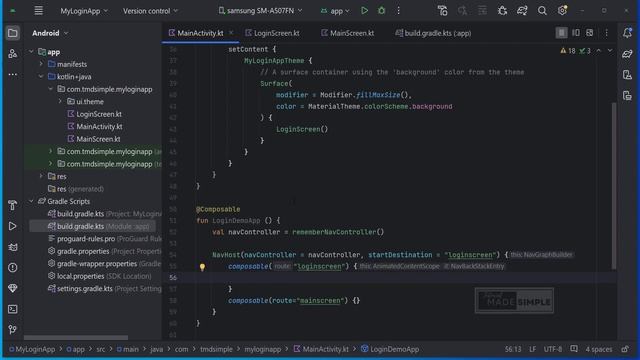
Task: Open IDE settings gear icon
Action: pyautogui.click(x=562, y=11)
